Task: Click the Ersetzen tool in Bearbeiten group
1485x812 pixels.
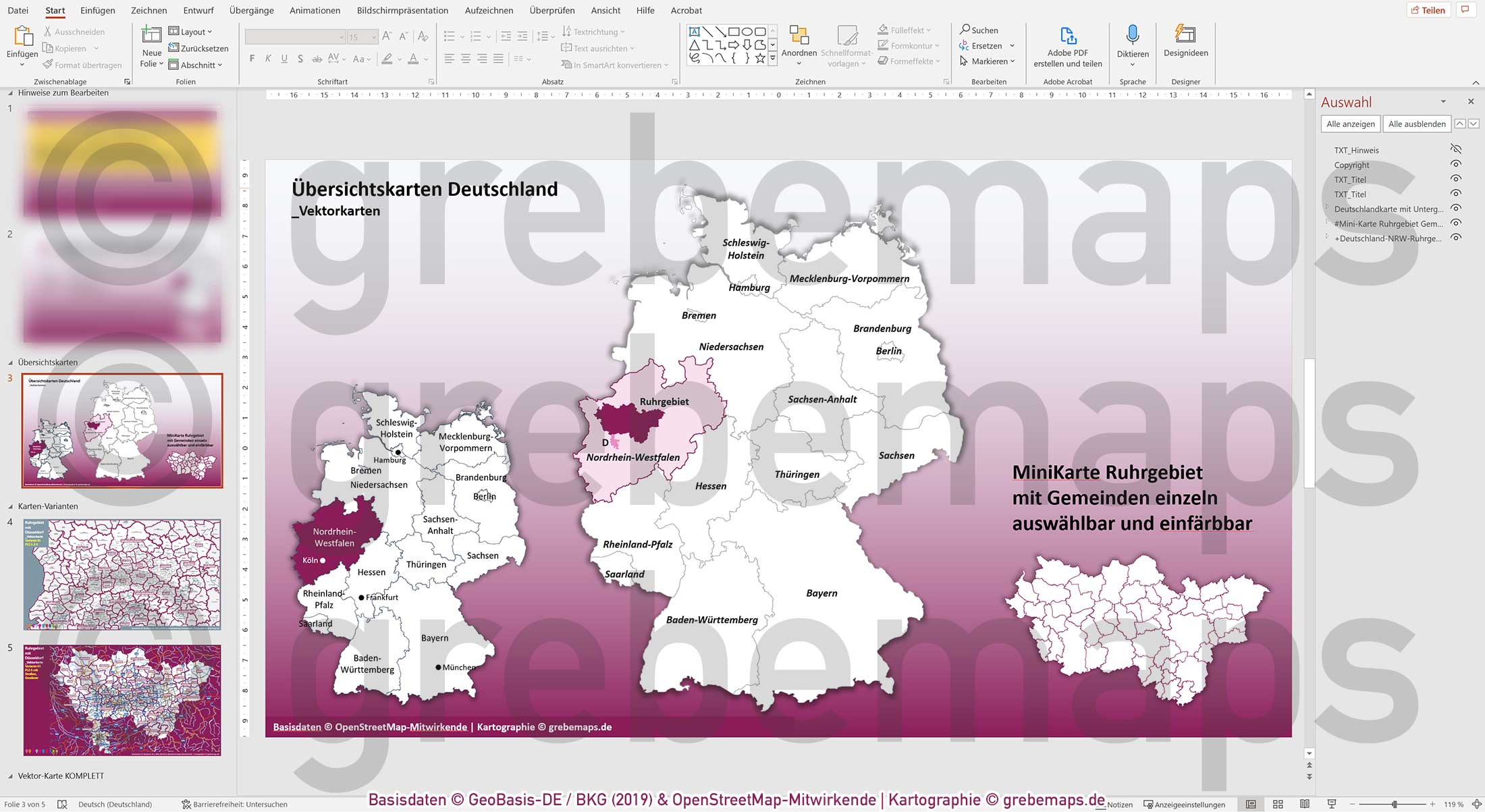Action: [986, 46]
